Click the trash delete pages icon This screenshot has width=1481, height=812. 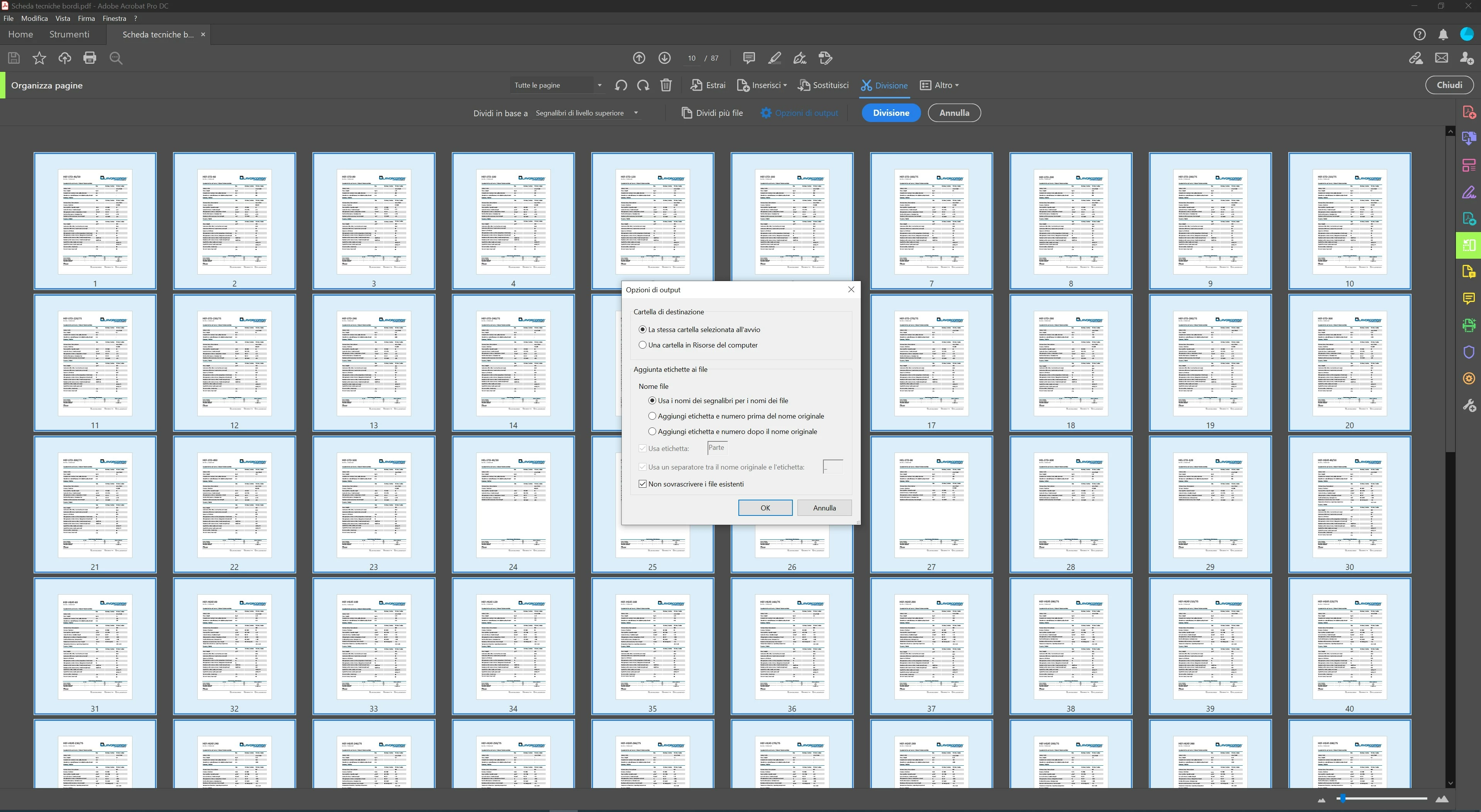(x=666, y=85)
